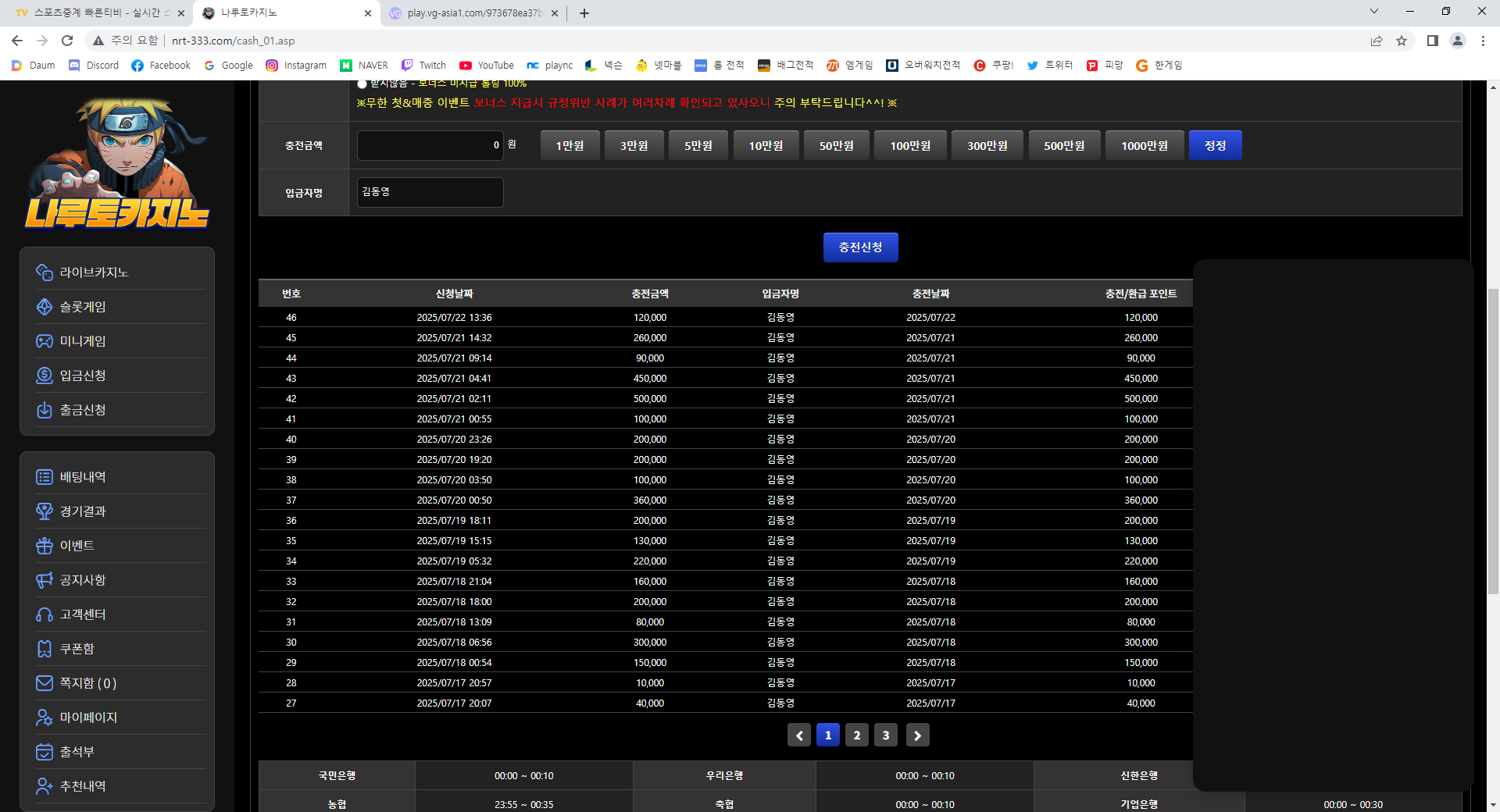Go to previous page of charge history
This screenshot has width=1500, height=812.
pyautogui.click(x=799, y=735)
